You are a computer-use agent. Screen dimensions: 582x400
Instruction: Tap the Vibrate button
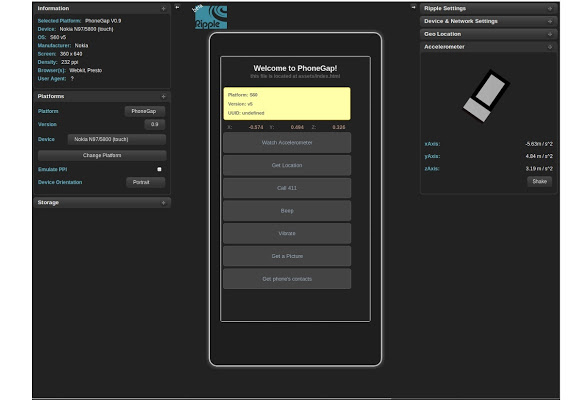coord(287,233)
